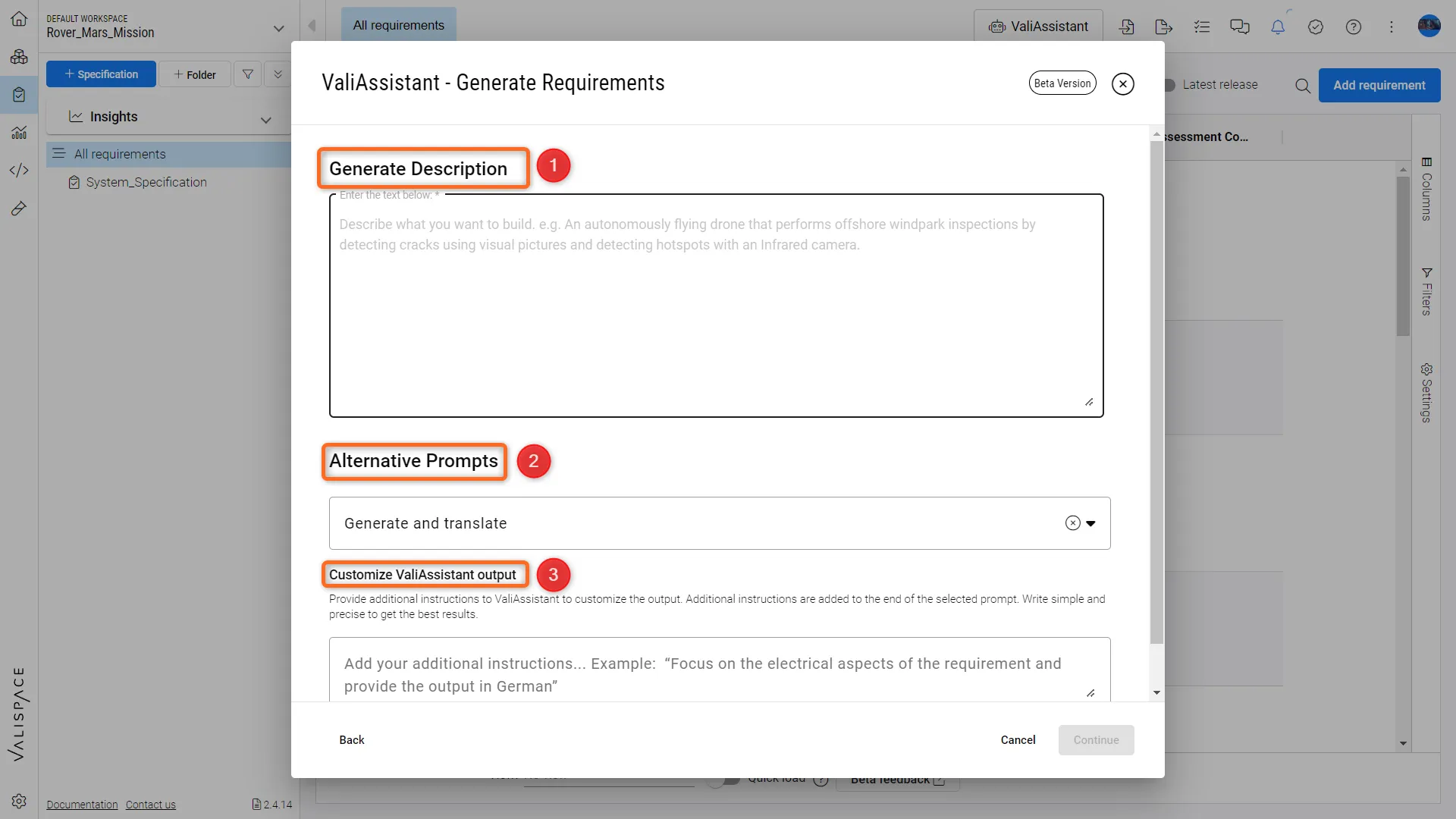
Task: Switch to the All requirements tab
Action: 399,25
